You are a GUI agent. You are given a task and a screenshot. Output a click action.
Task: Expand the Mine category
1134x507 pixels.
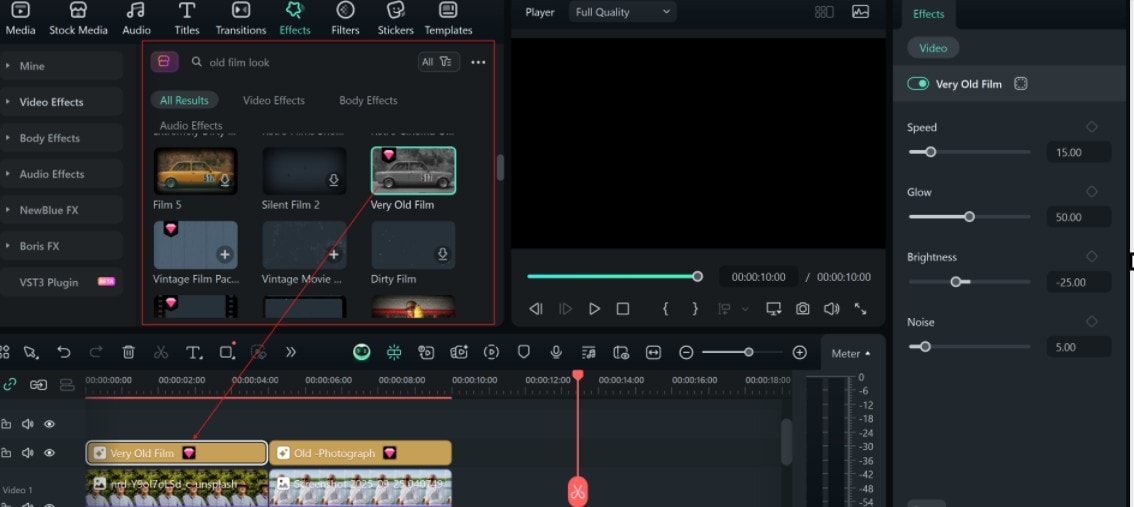click(x=61, y=66)
